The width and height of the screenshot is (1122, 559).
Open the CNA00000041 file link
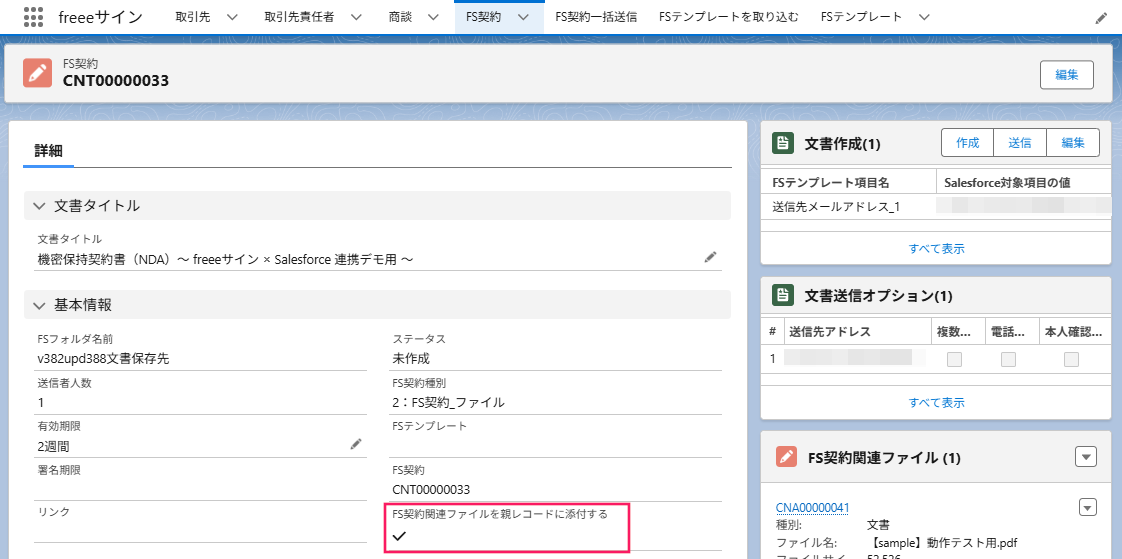pyautogui.click(x=812, y=507)
